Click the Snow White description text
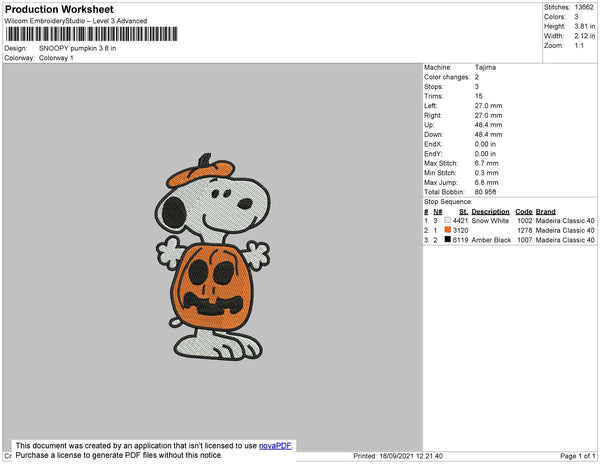Screen dimensions: 600x464 click(490, 221)
